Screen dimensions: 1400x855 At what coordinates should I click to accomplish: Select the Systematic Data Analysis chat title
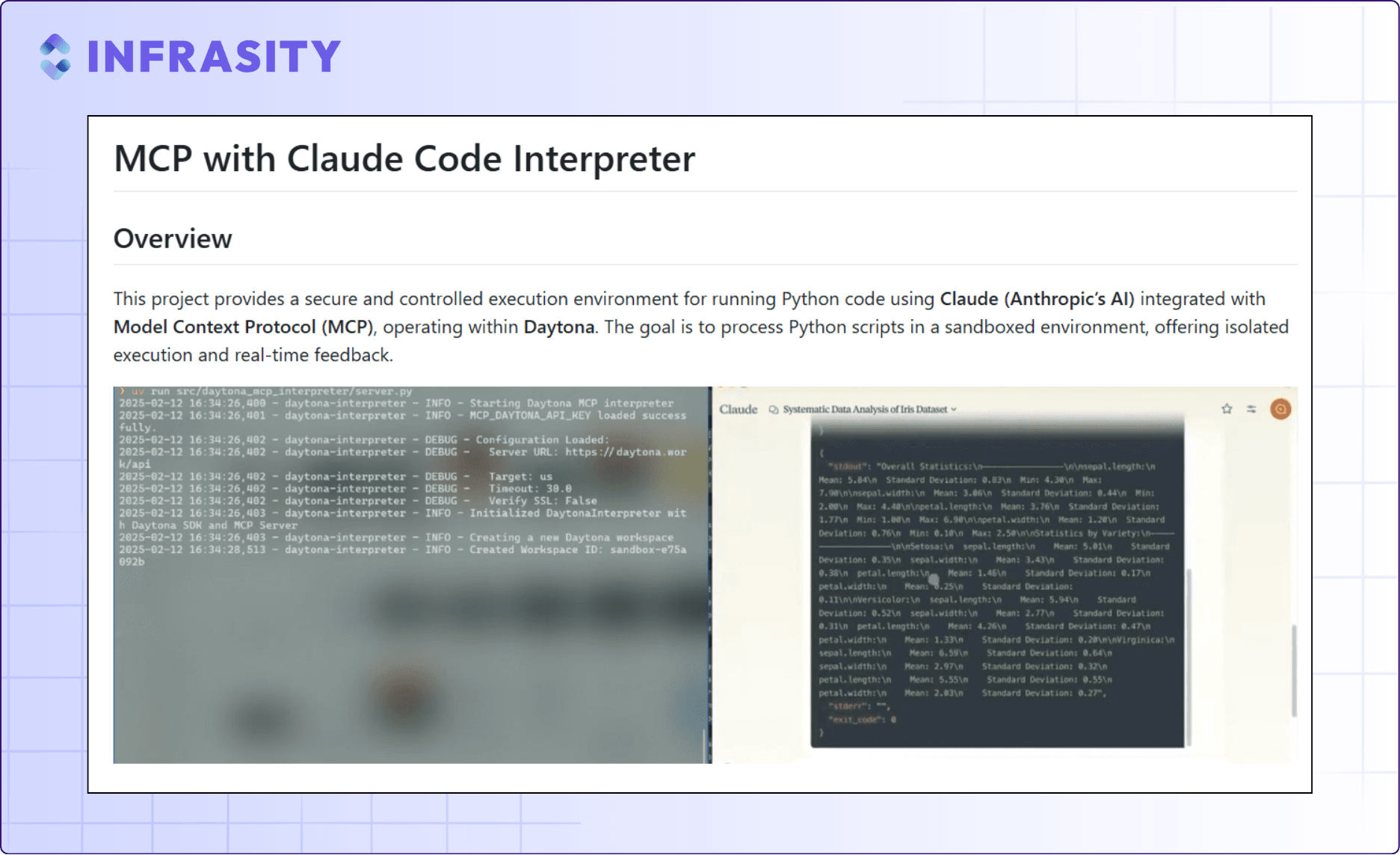coord(865,410)
